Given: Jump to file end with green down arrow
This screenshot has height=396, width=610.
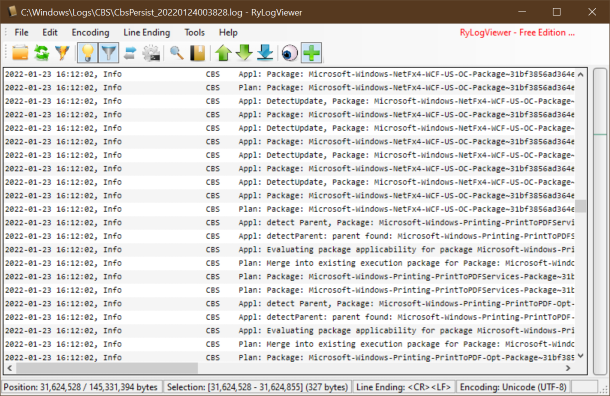Looking at the screenshot, I should (244, 53).
